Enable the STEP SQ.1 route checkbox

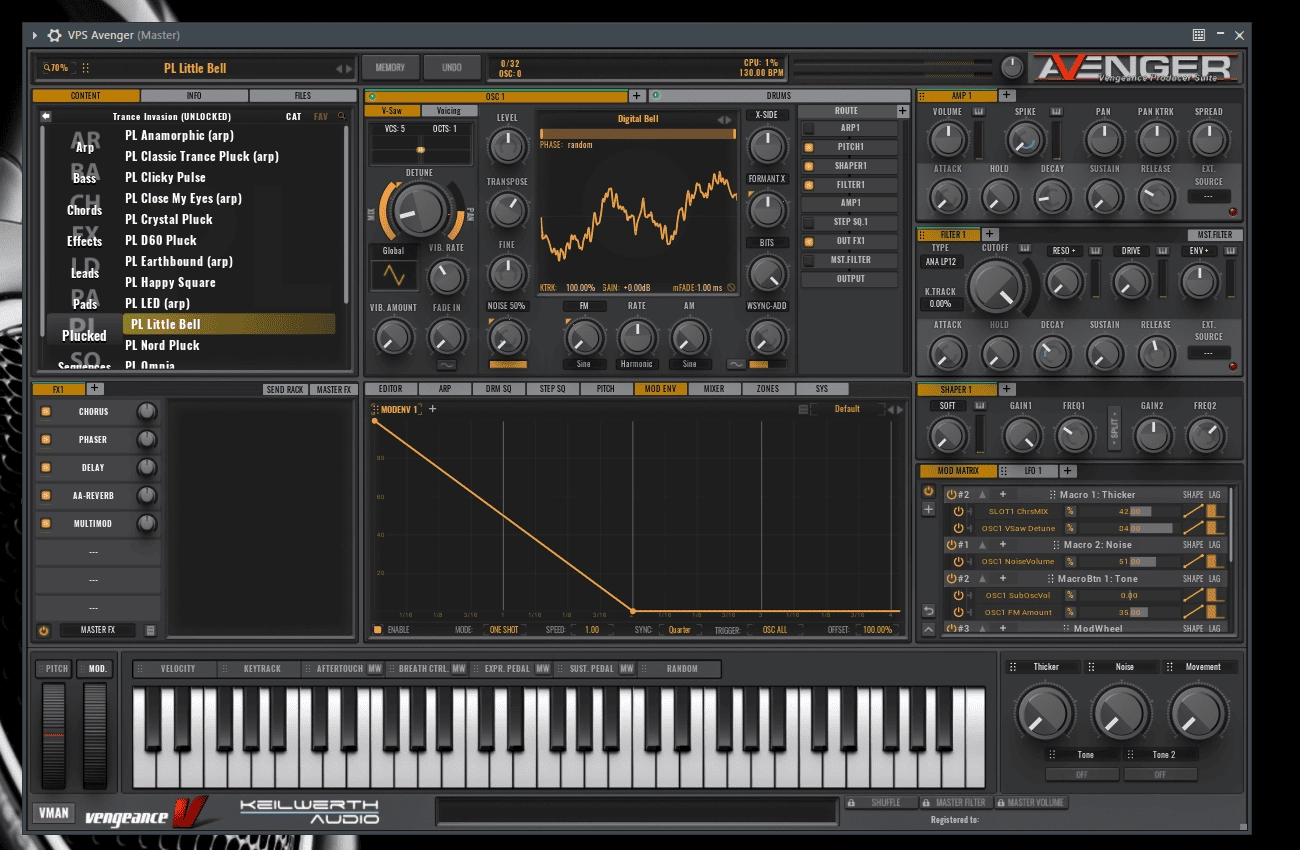(809, 222)
